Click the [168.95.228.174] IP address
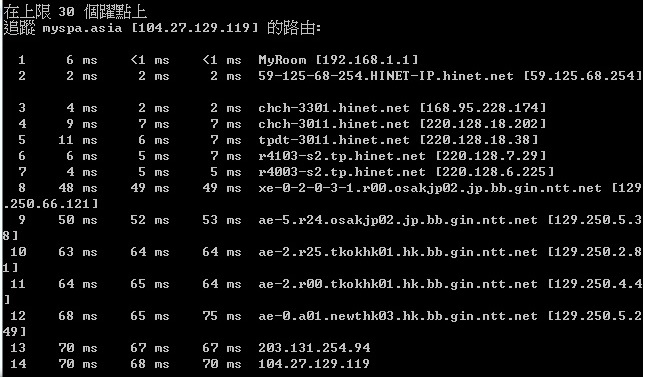 [x=483, y=108]
